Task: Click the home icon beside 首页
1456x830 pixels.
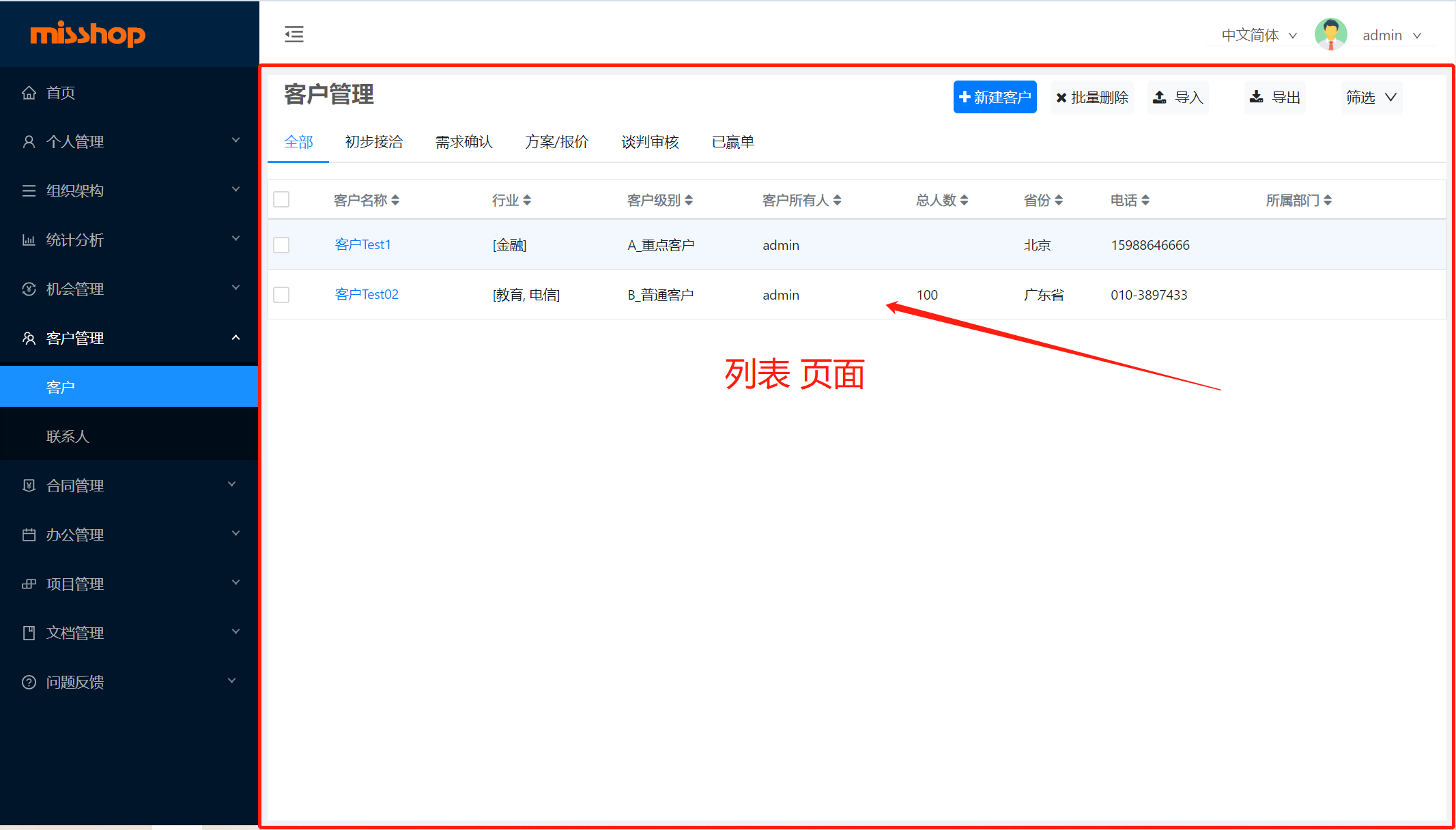Action: click(29, 93)
